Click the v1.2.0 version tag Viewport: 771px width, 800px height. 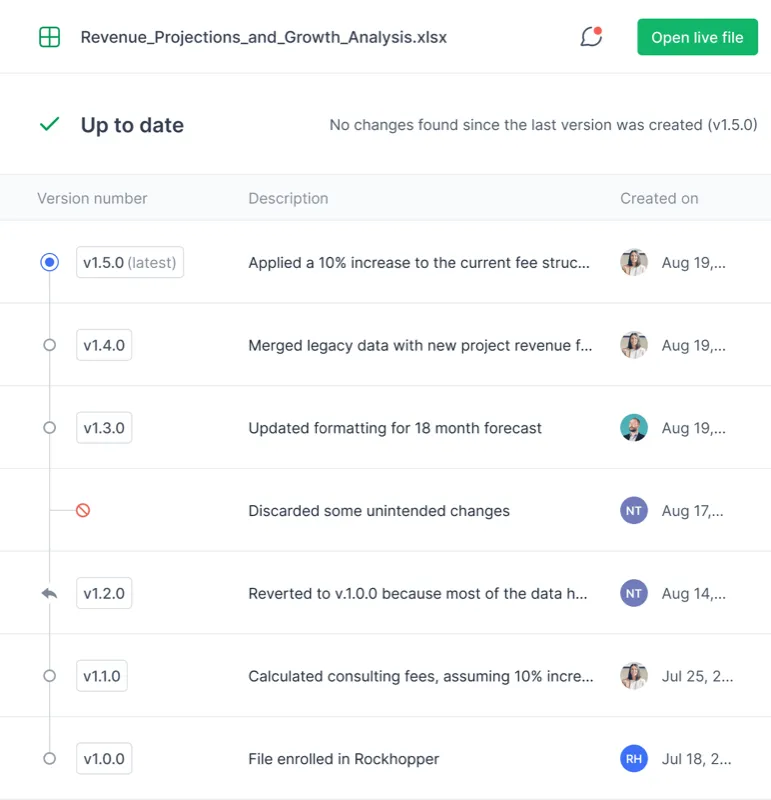coord(104,593)
